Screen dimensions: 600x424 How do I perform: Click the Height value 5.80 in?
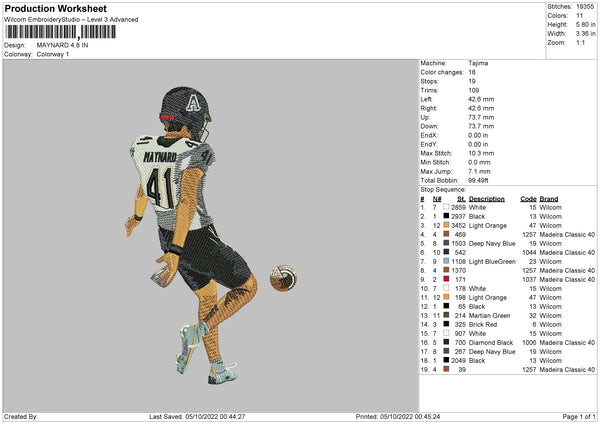click(585, 24)
